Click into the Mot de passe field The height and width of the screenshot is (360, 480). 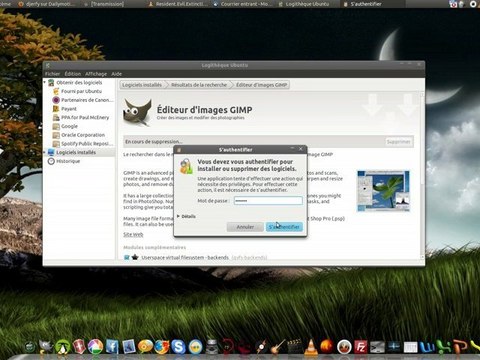268,201
